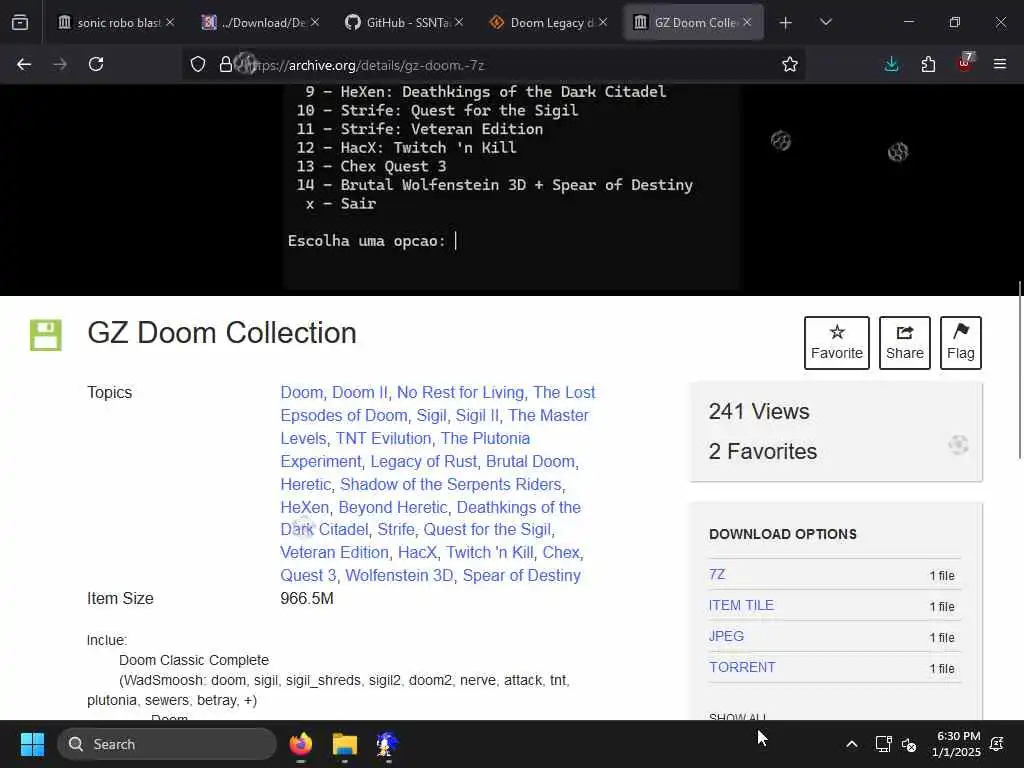Bookmark this page with the star icon
The image size is (1024, 768).
click(790, 64)
